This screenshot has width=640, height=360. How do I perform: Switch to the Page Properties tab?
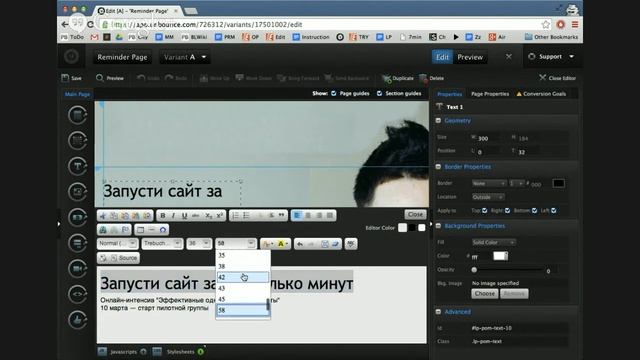490,94
